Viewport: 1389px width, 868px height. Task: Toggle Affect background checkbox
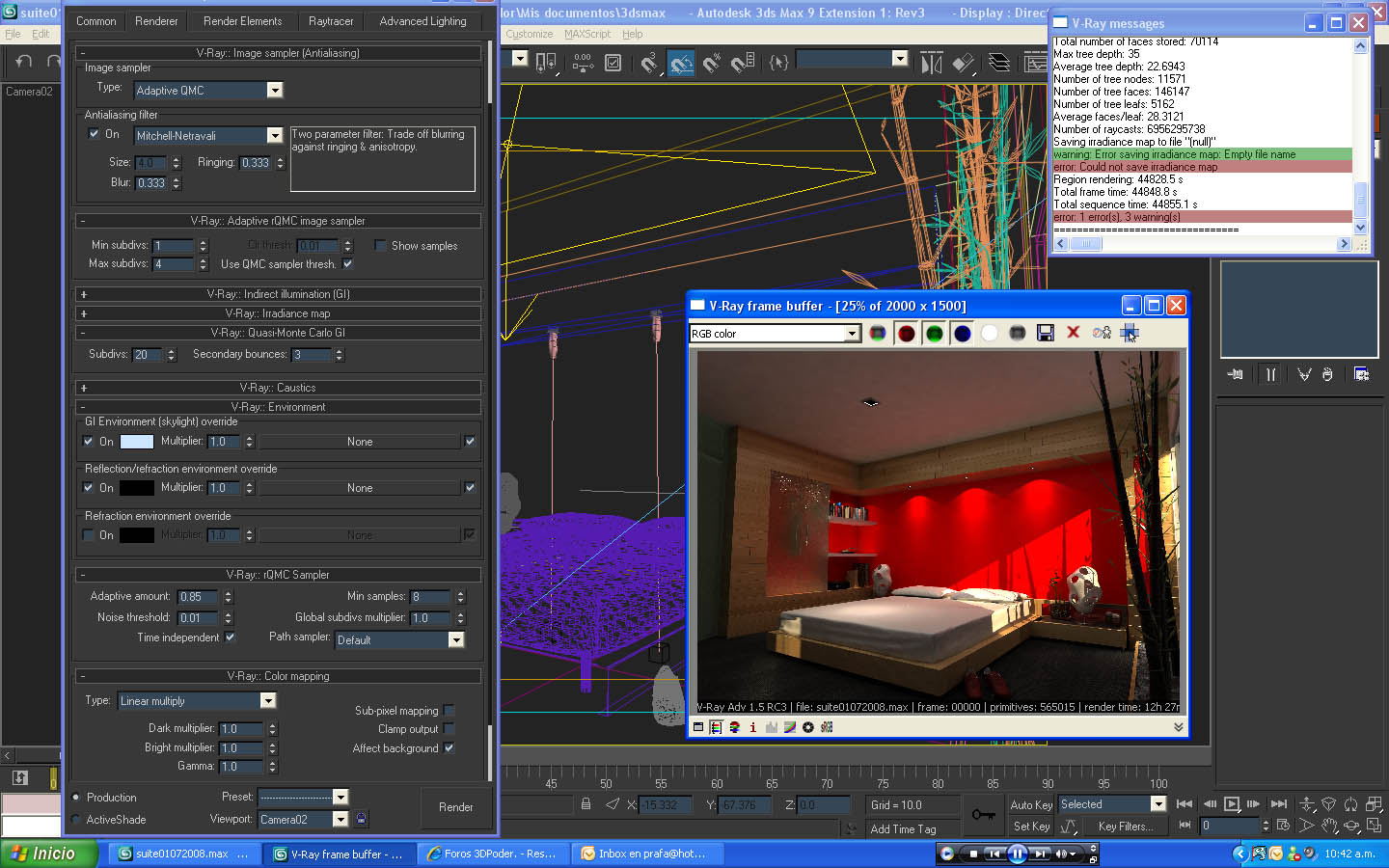[449, 747]
